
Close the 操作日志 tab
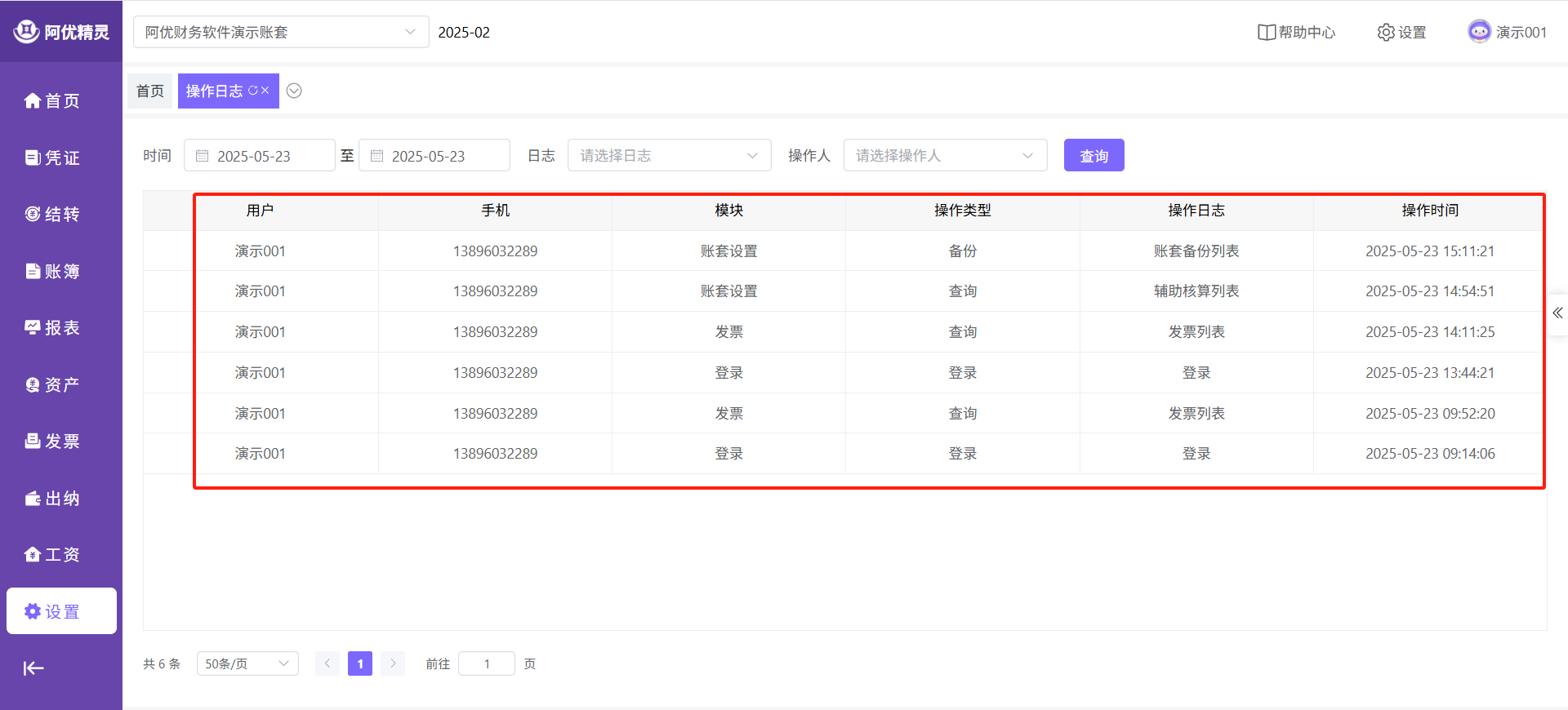265,91
